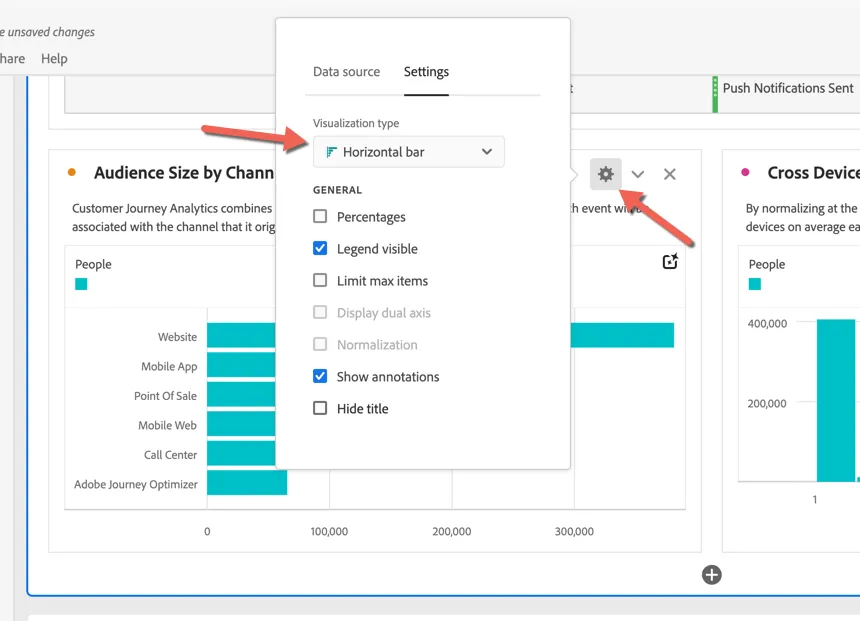Tick the Limit max items checkbox
The width and height of the screenshot is (860, 621).
point(320,280)
